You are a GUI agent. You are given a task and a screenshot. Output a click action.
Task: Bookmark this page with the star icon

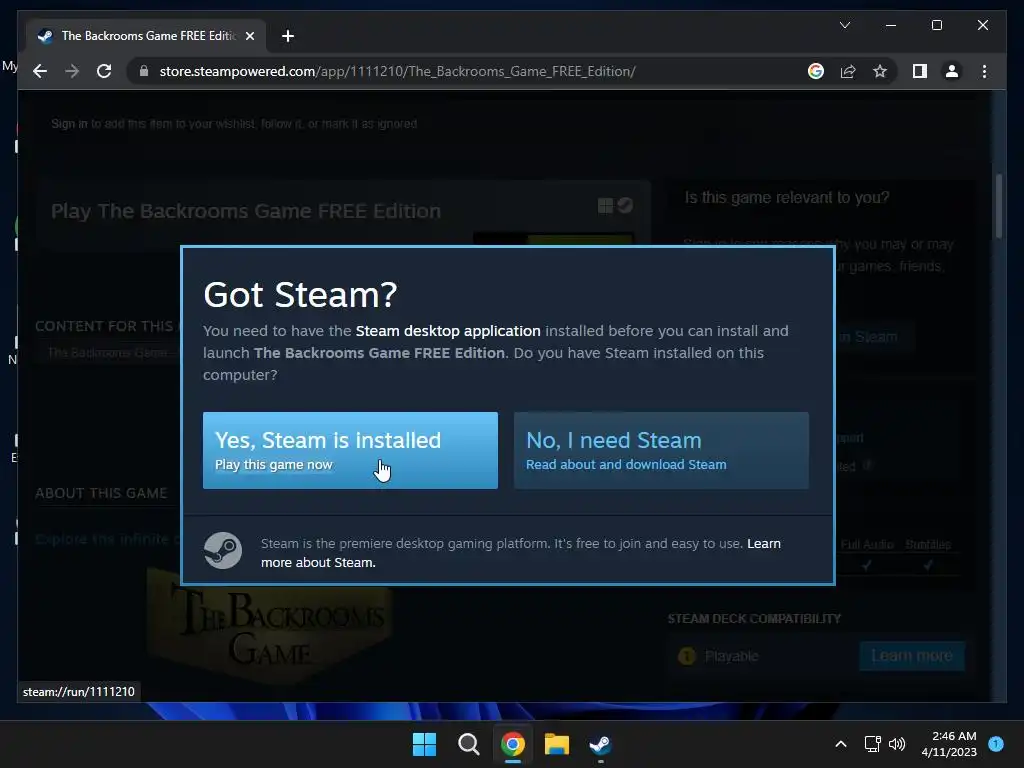tap(880, 71)
